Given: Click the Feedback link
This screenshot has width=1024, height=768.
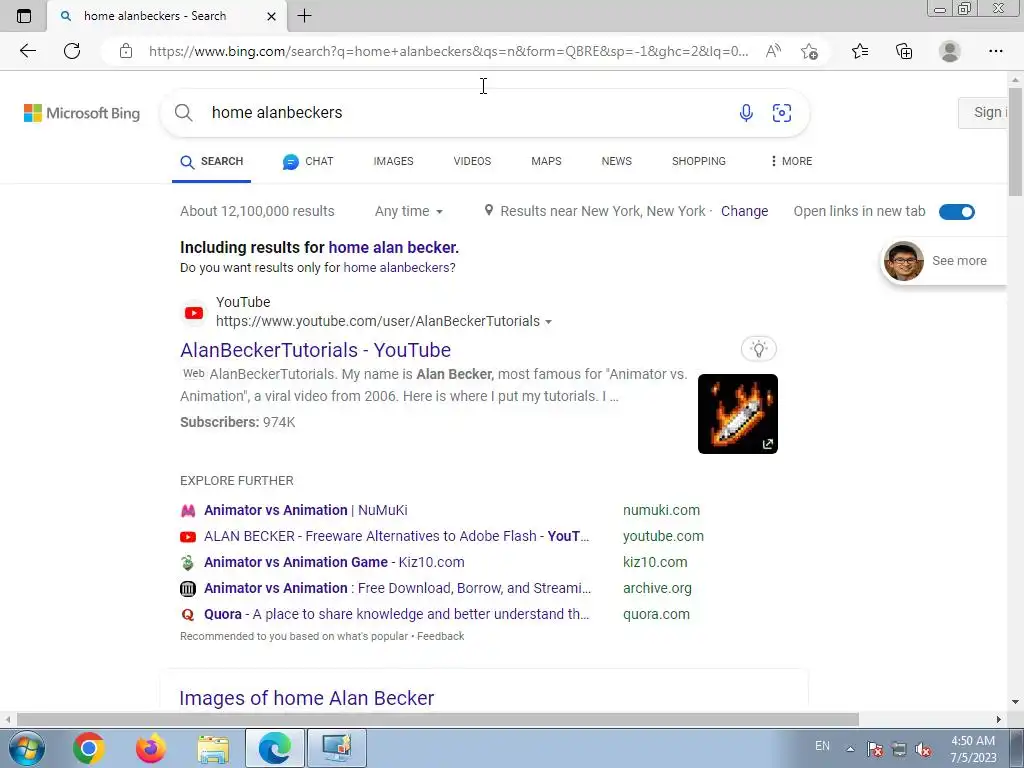Looking at the screenshot, I should (441, 636).
